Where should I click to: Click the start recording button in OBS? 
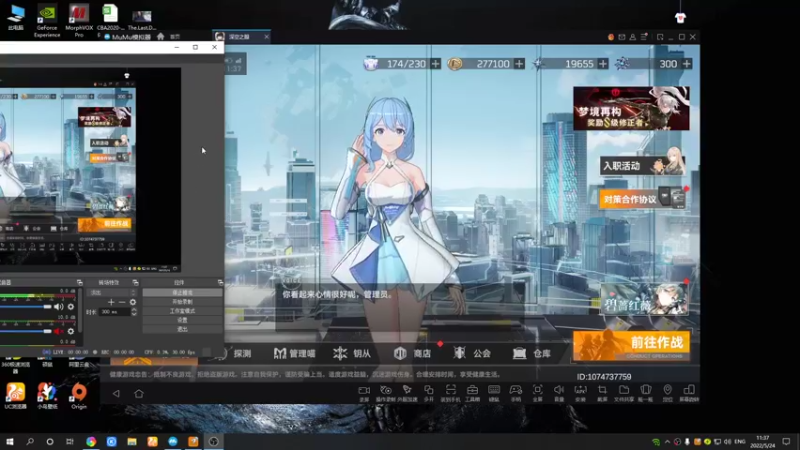pos(182,302)
